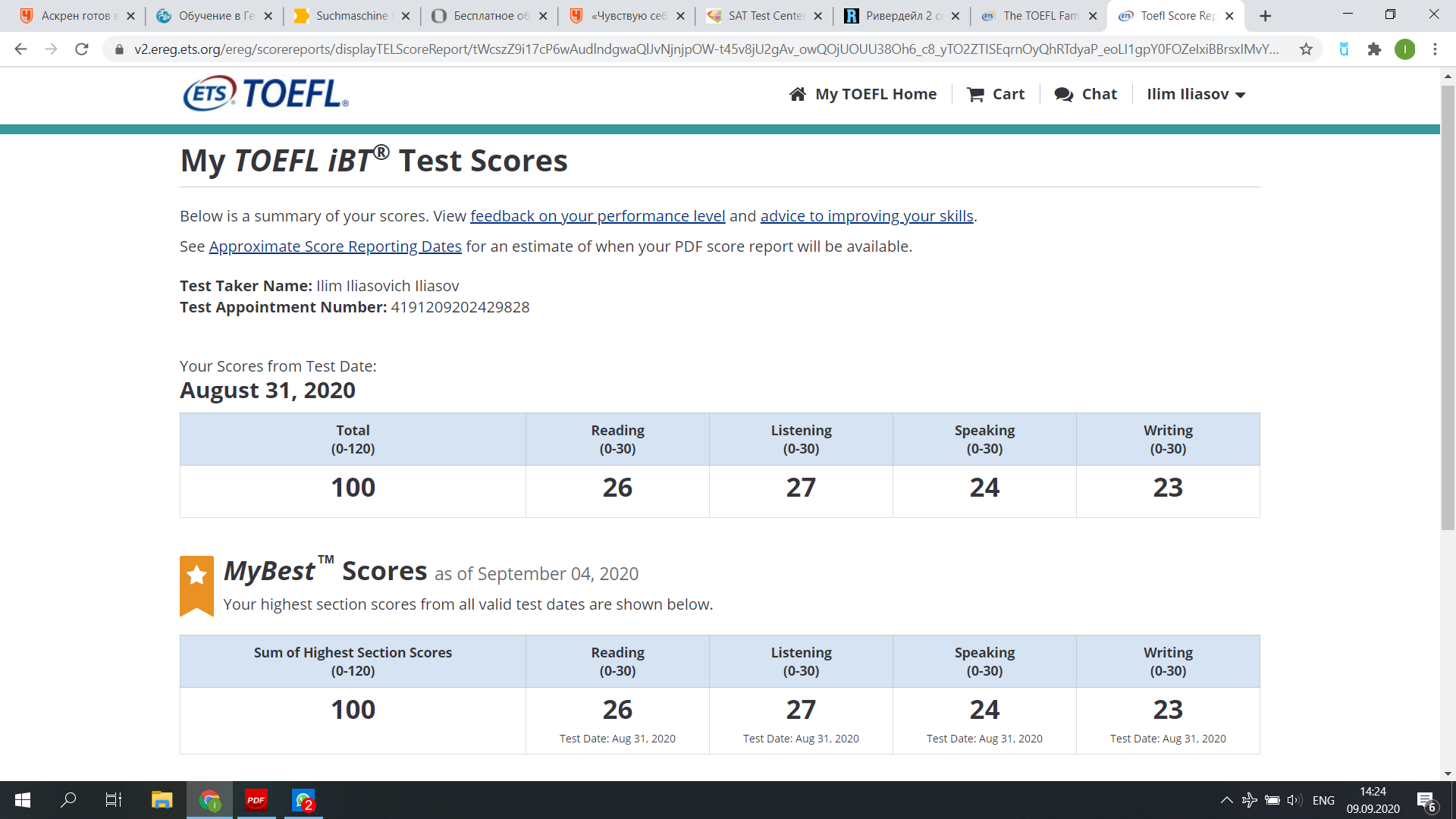This screenshot has height=819, width=1456.
Task: Reload the current page
Action: coord(82,49)
